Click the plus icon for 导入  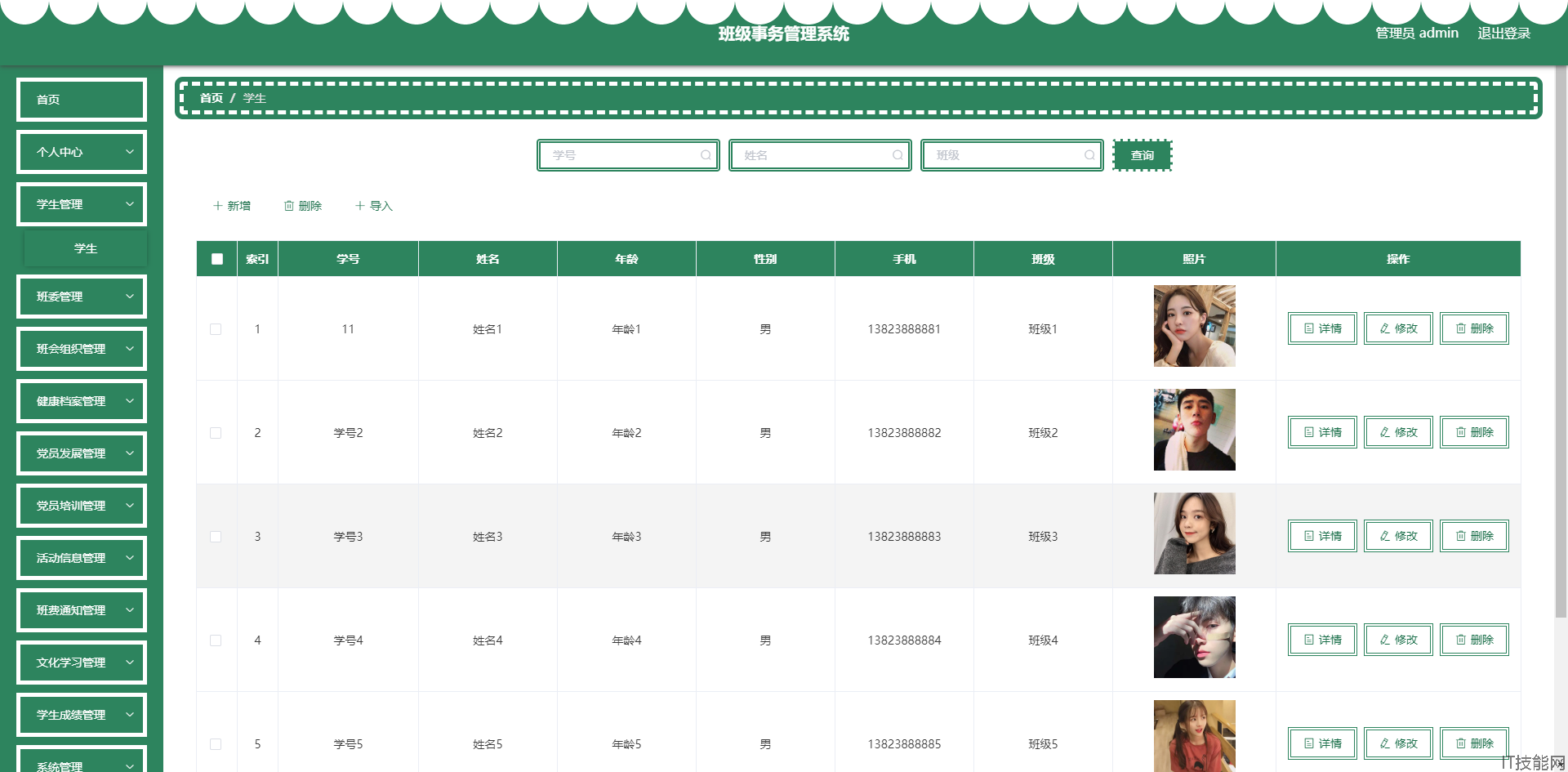pos(360,206)
